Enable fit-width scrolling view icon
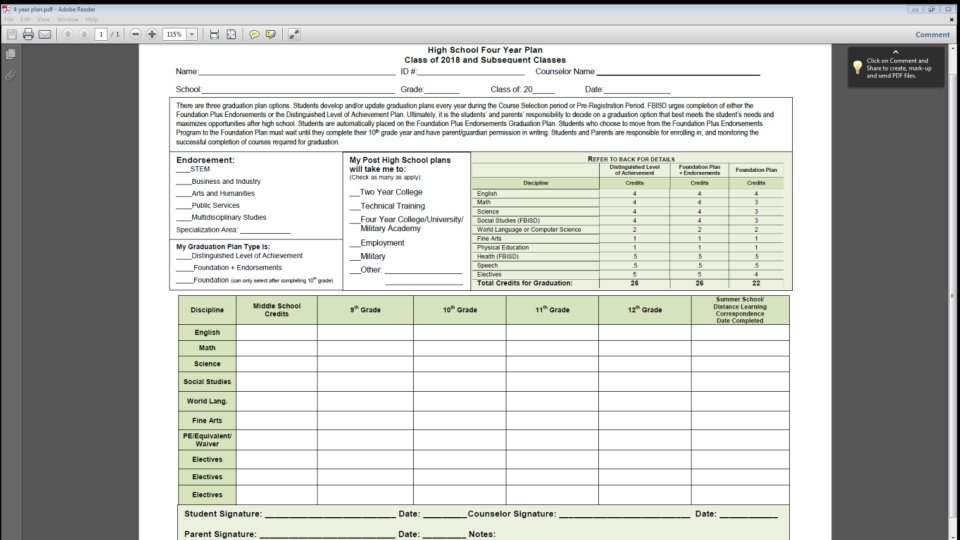Image resolution: width=960 pixels, height=540 pixels. (214, 34)
